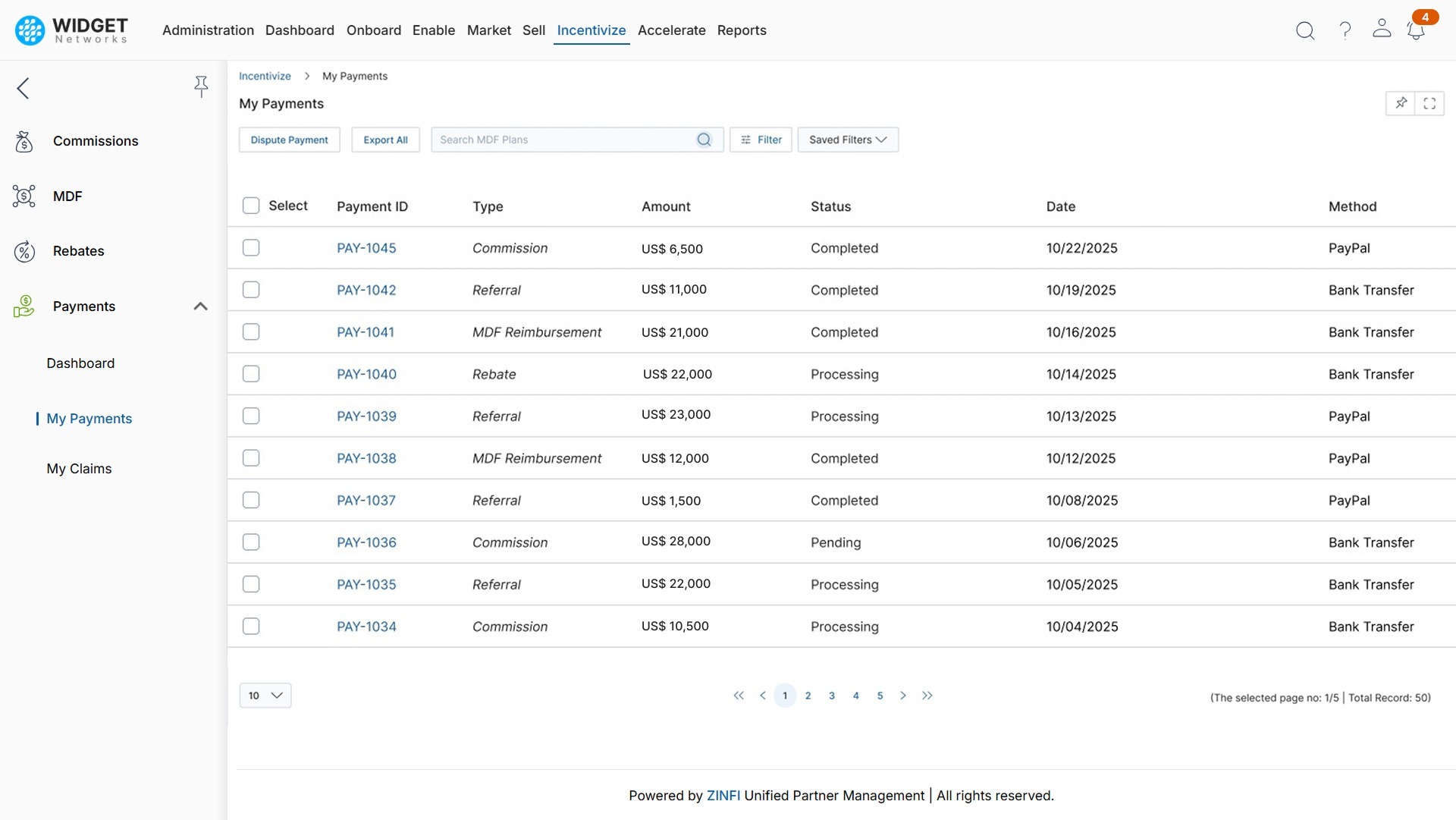Click the help question mark icon
1456x820 pixels.
click(x=1344, y=30)
